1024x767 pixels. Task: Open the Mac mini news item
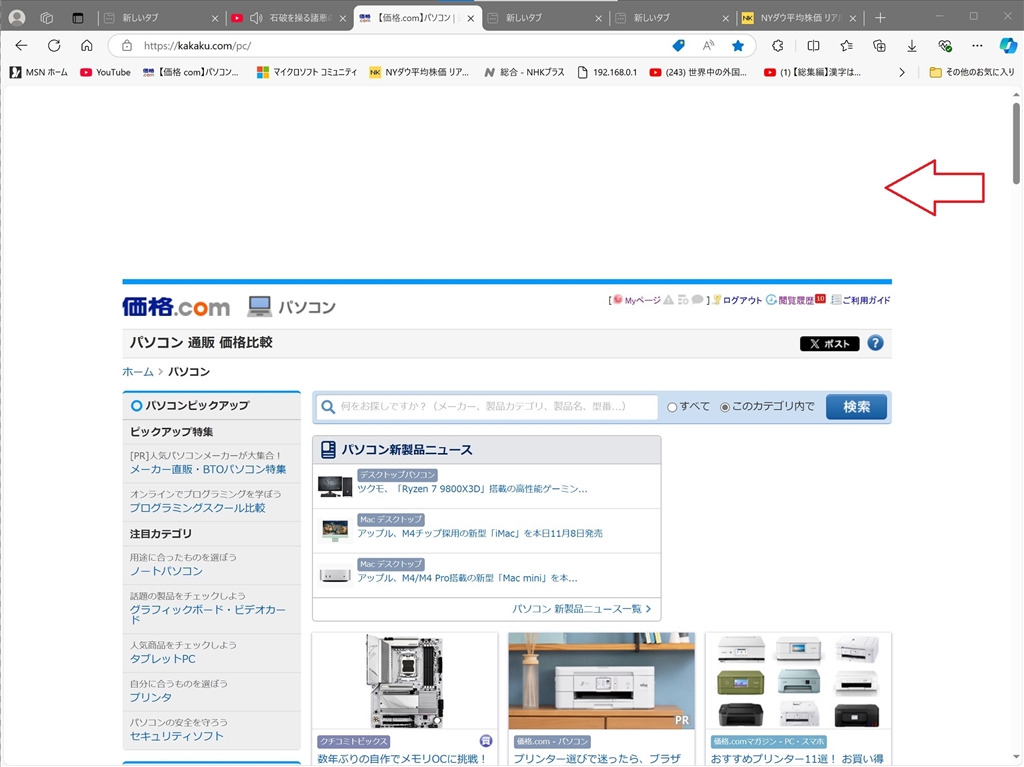coord(467,578)
